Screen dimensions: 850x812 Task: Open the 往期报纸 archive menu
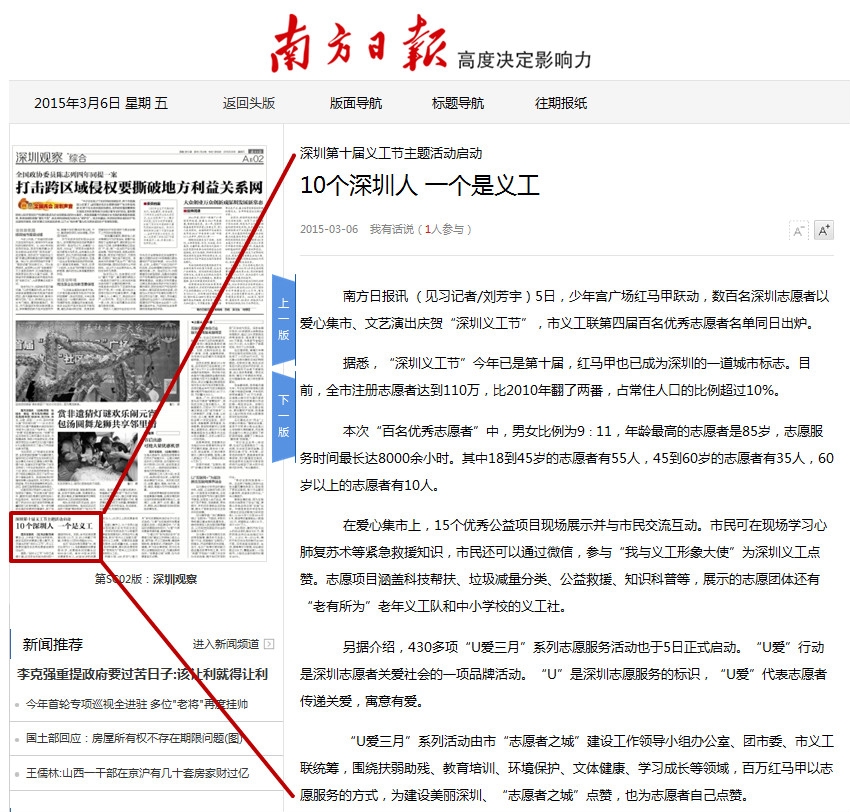tap(561, 103)
